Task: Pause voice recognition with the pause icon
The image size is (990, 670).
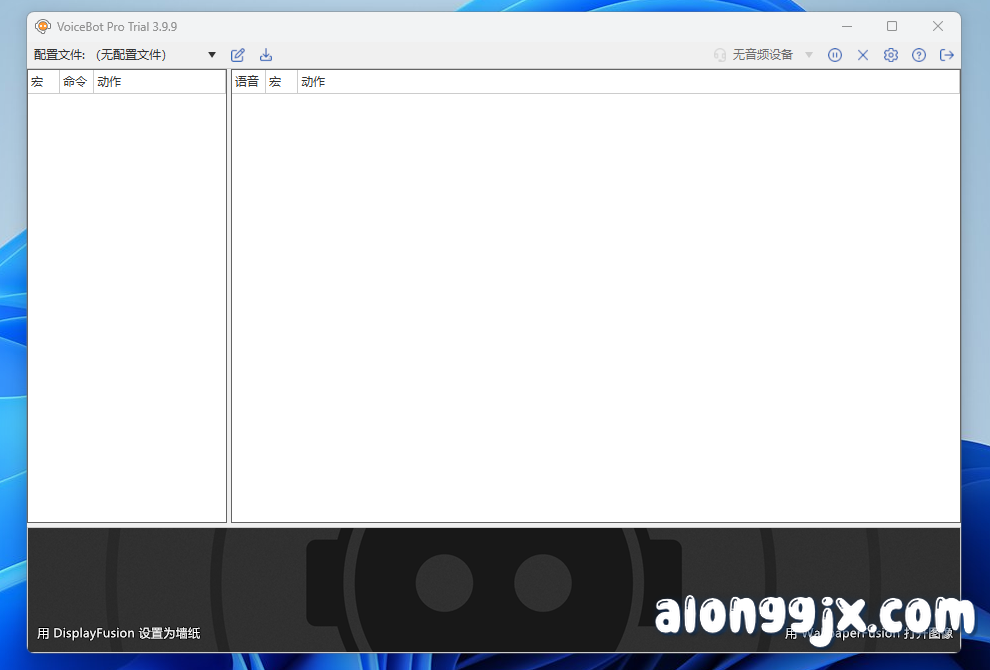Action: (x=835, y=55)
